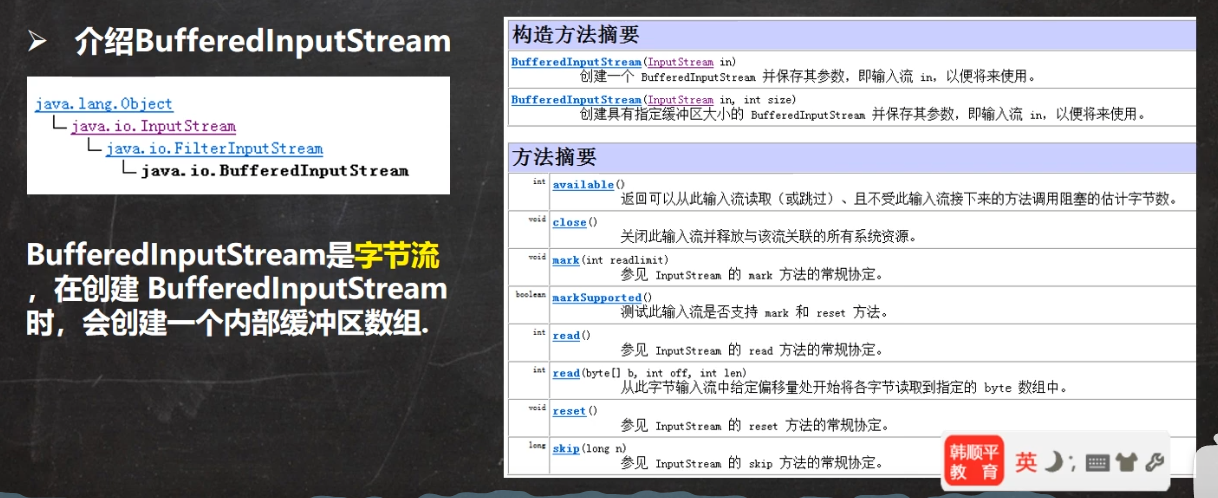Click the read() no-argument method link

(566, 336)
